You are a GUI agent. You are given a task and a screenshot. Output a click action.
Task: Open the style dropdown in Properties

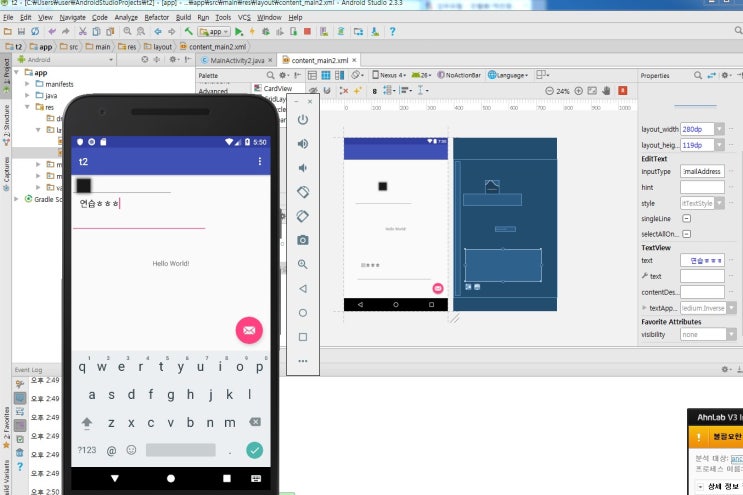[719, 203]
